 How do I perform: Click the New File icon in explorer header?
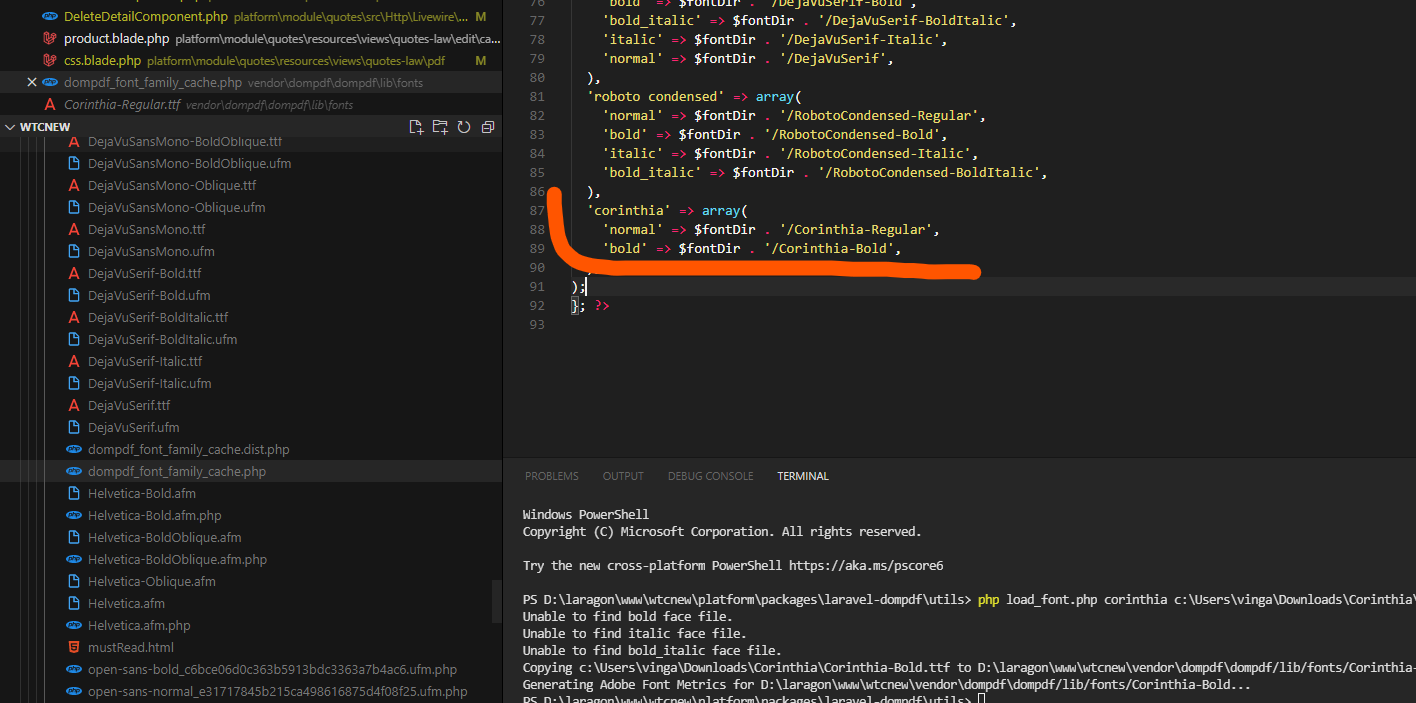(x=417, y=127)
